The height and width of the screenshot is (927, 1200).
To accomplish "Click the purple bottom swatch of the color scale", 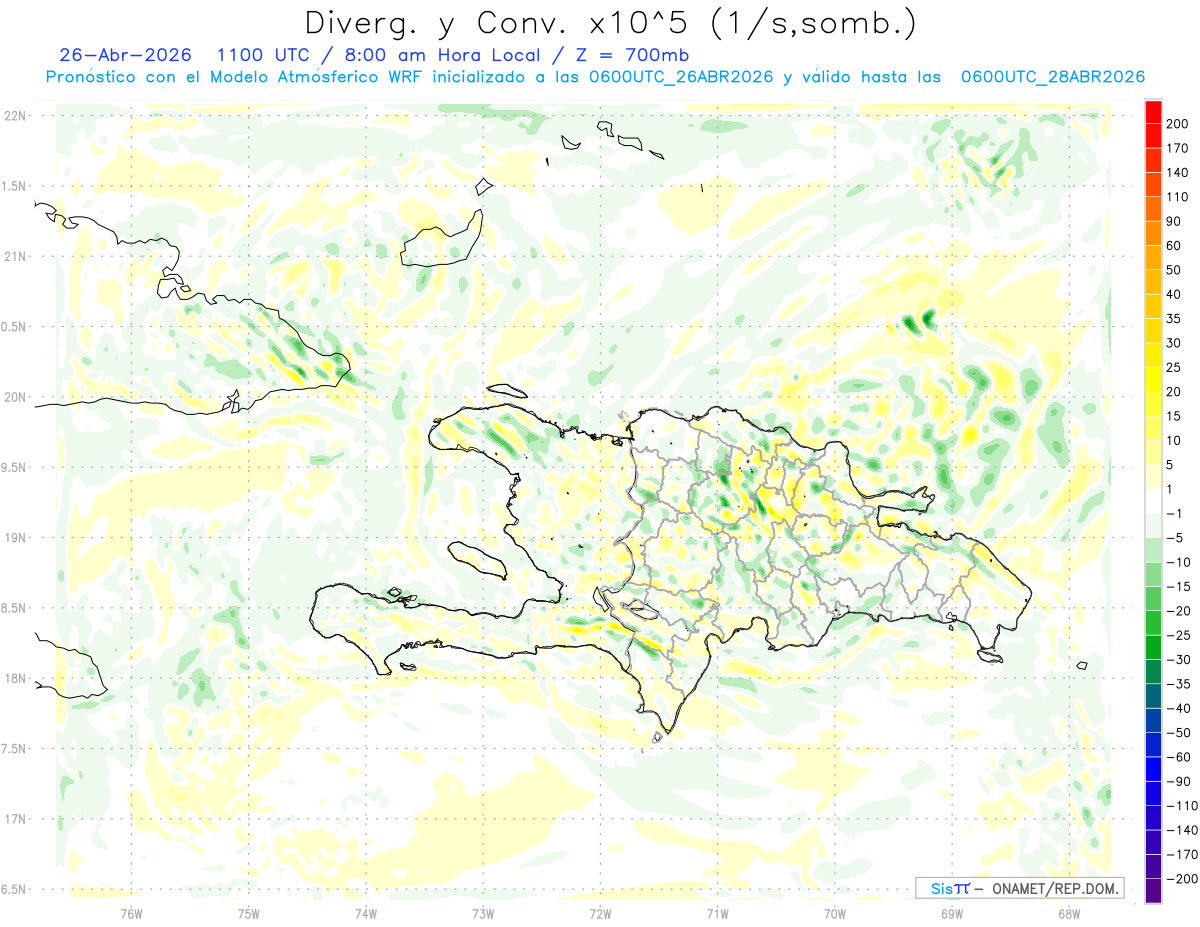I will point(1153,891).
